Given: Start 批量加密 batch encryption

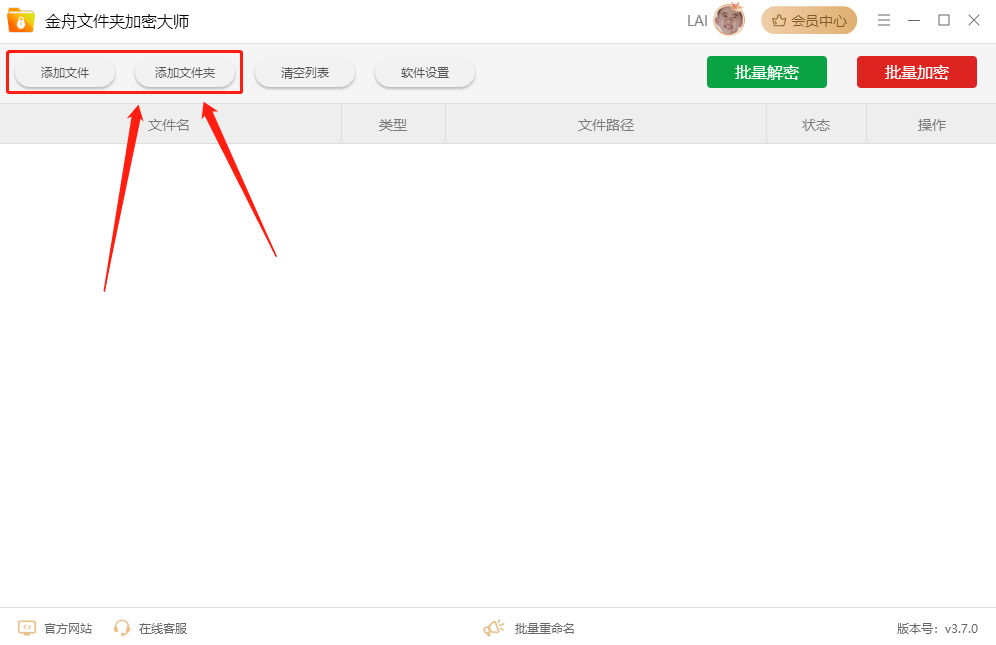Looking at the screenshot, I should [917, 72].
